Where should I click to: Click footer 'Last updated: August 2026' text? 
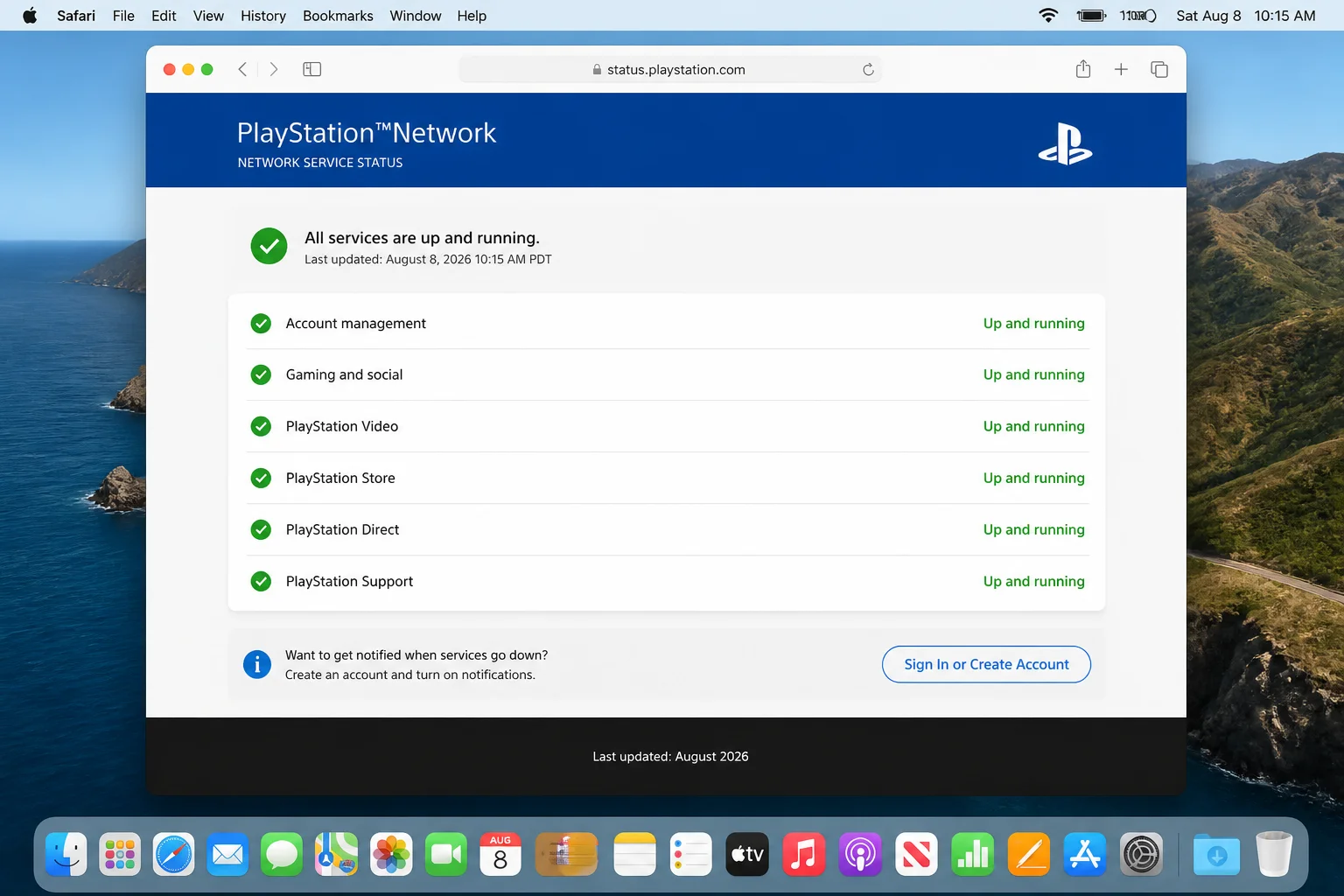pos(670,756)
